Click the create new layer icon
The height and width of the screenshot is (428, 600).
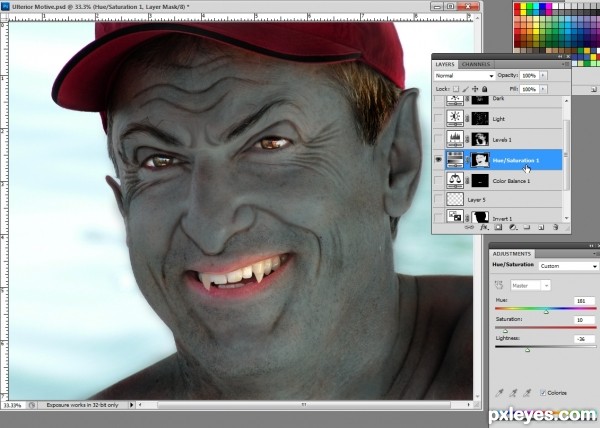click(x=541, y=227)
